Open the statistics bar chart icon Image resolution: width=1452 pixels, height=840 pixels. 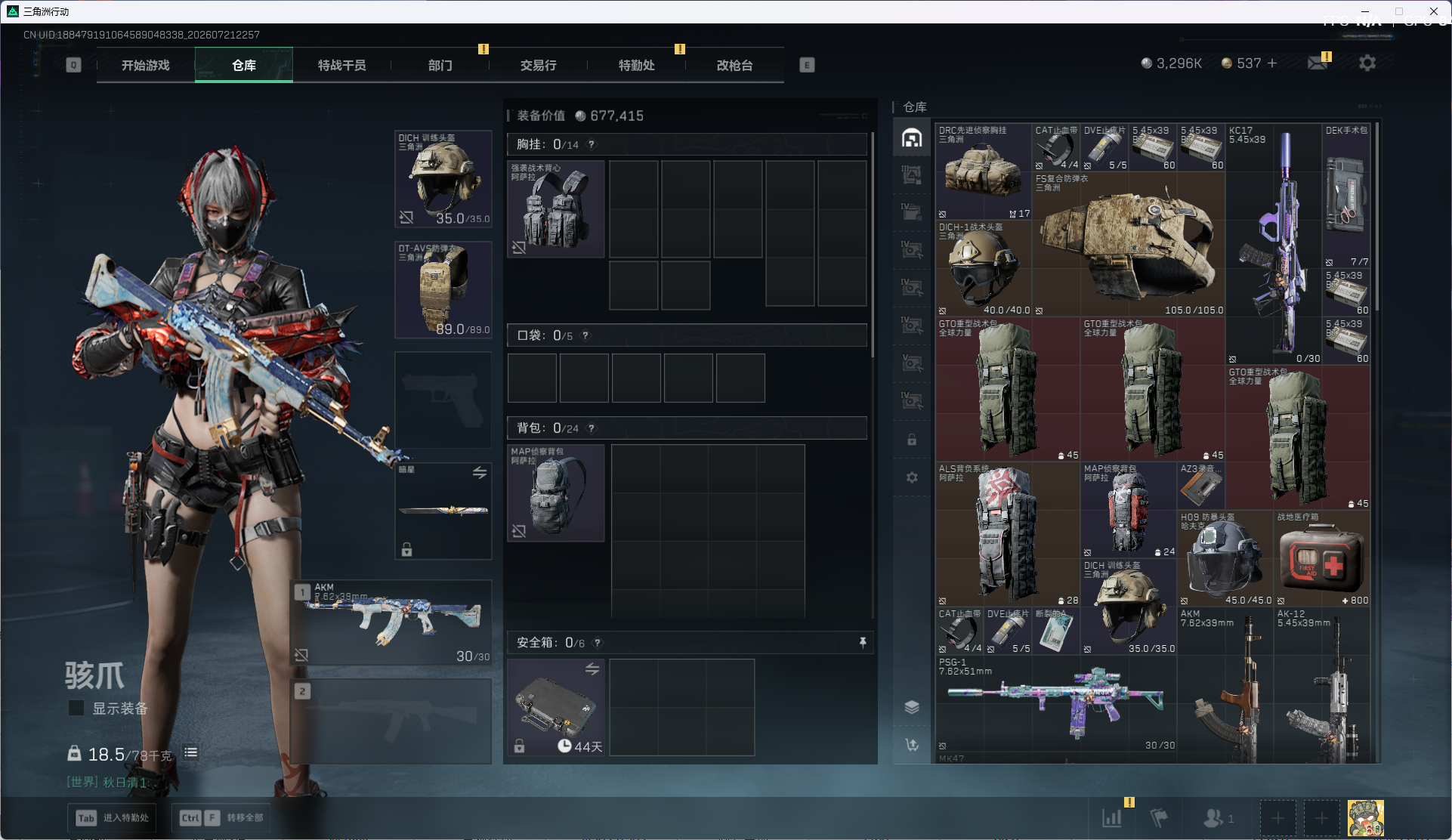point(1112,817)
